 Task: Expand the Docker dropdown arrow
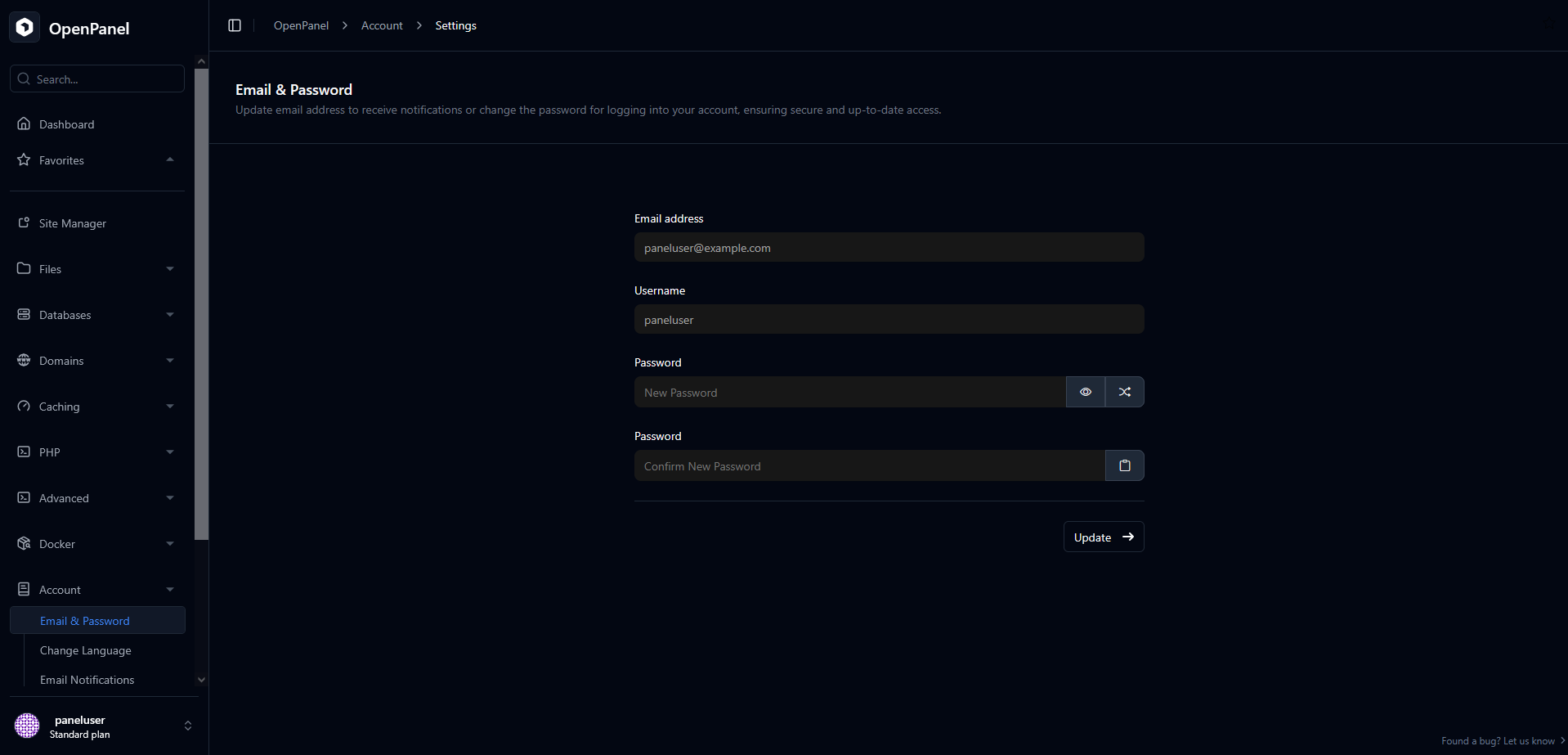click(170, 544)
